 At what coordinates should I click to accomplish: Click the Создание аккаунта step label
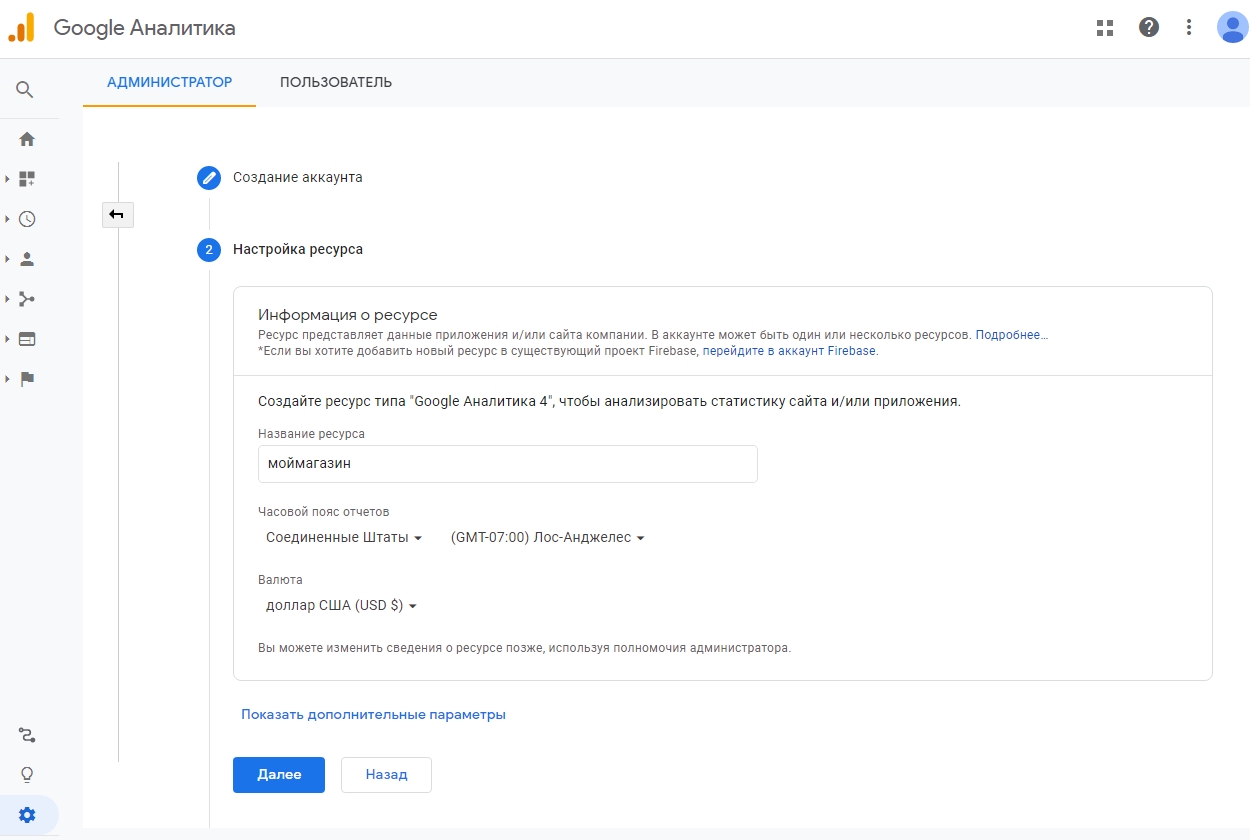click(x=298, y=177)
